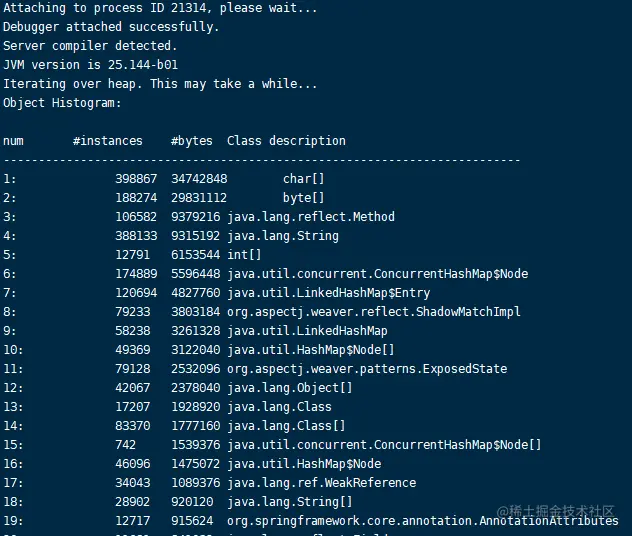The width and height of the screenshot is (632, 536).
Task: Click the java.lang.ref.WeakReference class name
Action: (x=322, y=483)
